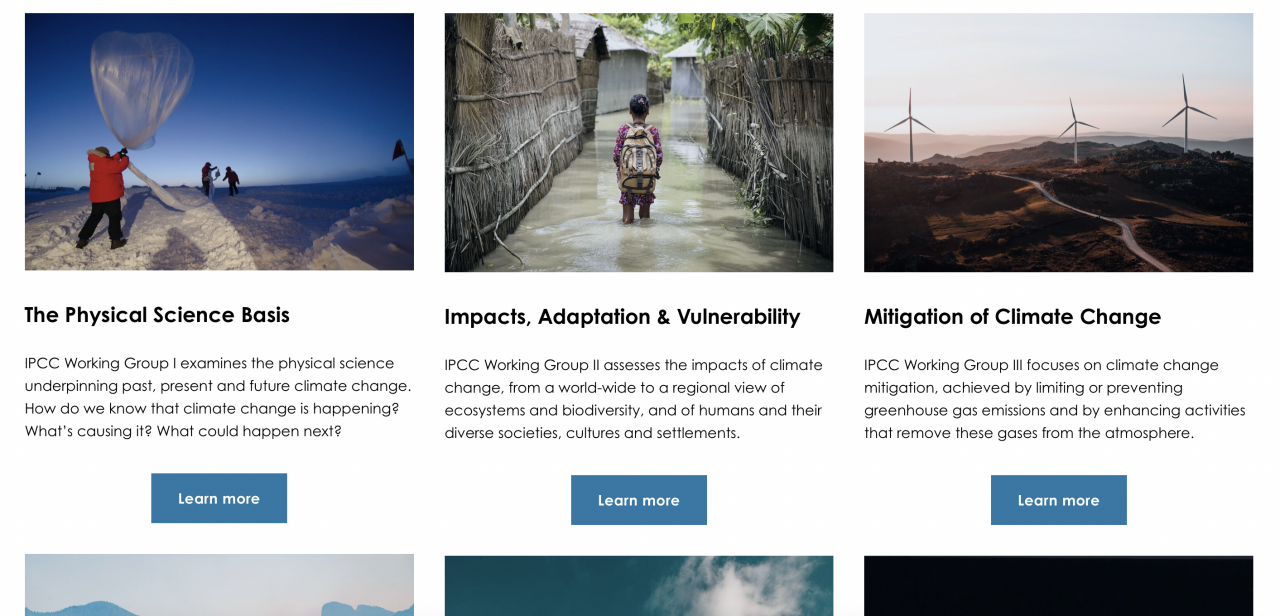1280x616 pixels.
Task: Select the flooded village girl photo
Action: (639, 142)
